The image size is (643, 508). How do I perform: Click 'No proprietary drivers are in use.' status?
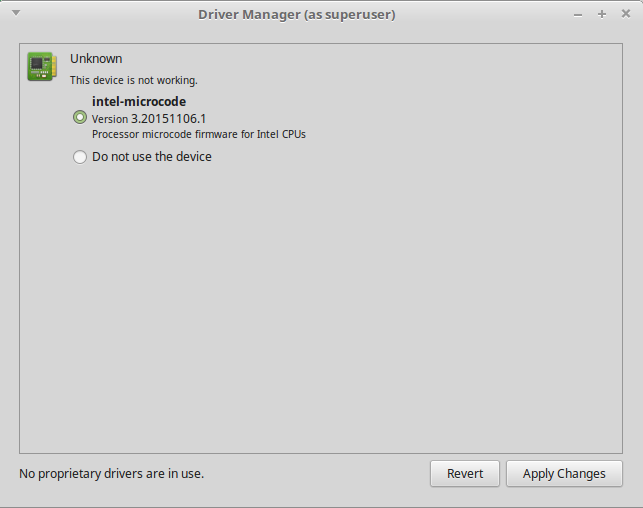112,474
